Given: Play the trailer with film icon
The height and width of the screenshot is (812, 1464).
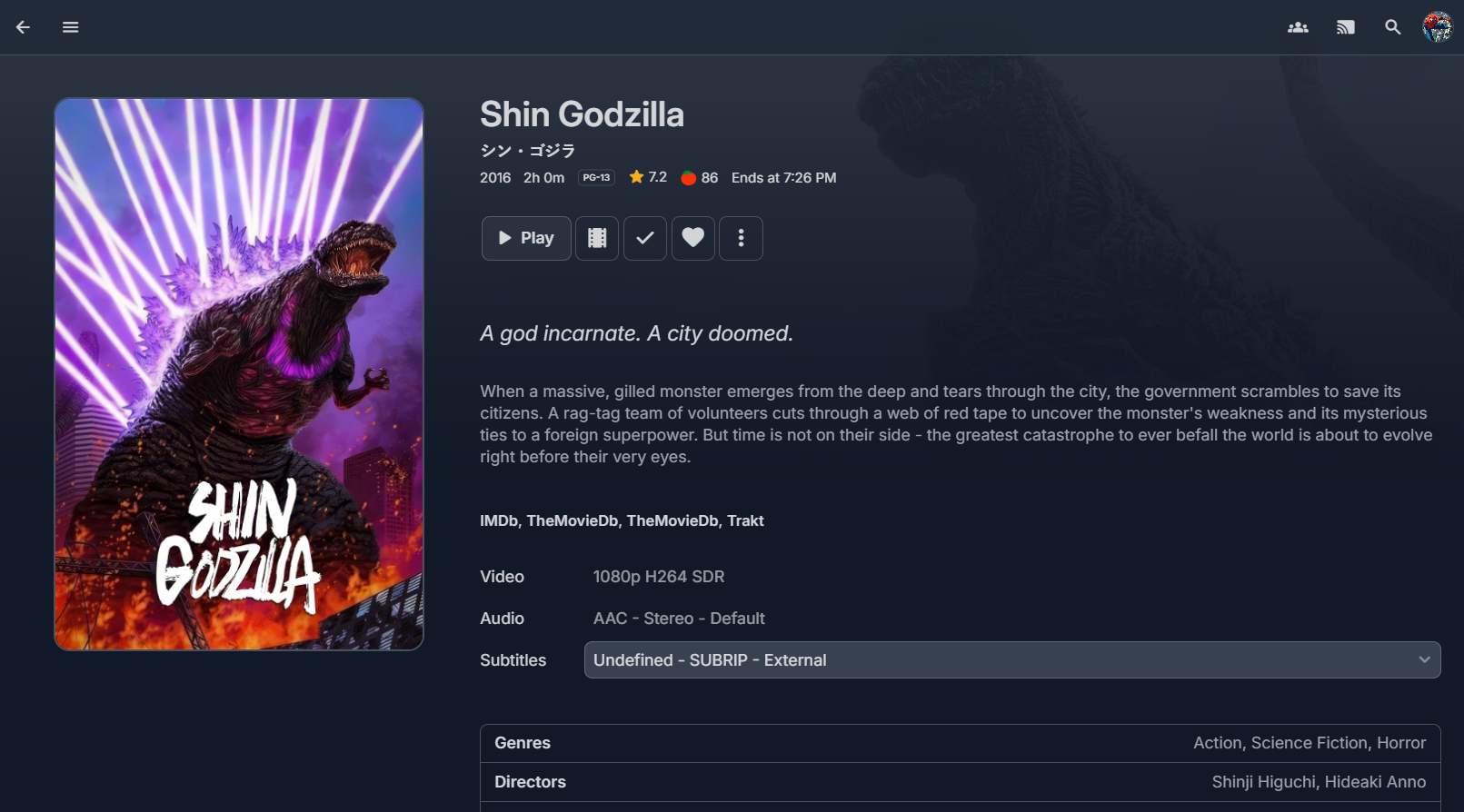Looking at the screenshot, I should point(597,238).
